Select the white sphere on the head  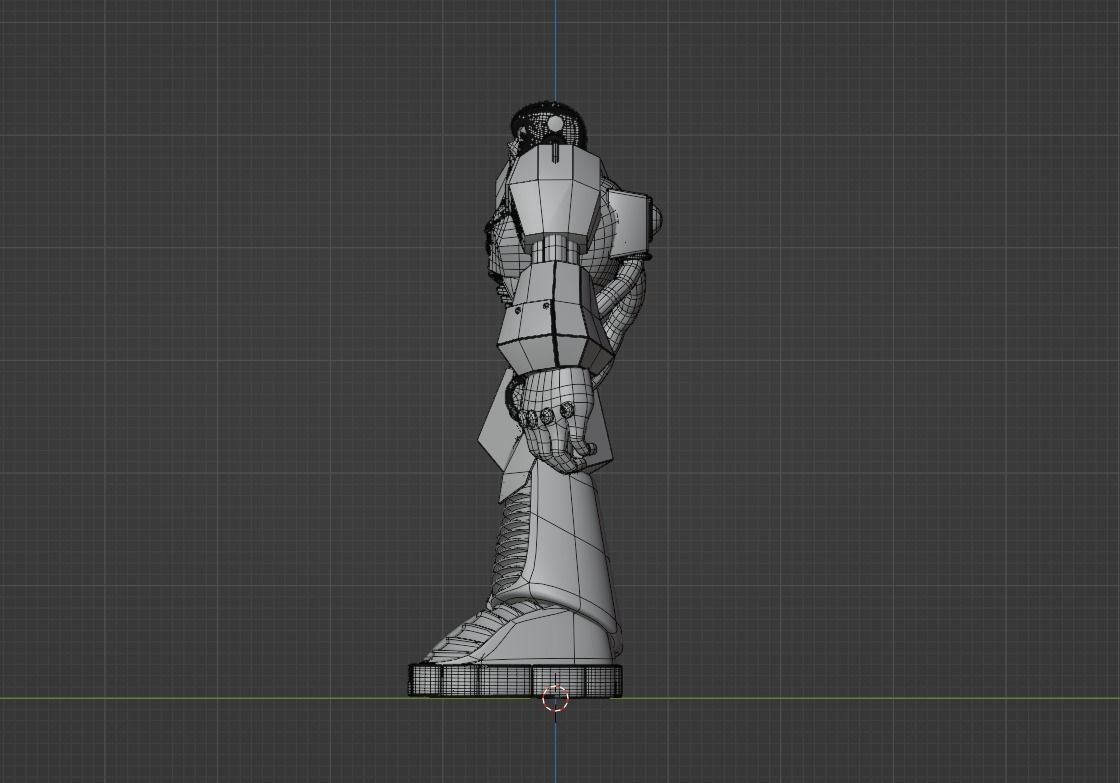(x=556, y=124)
